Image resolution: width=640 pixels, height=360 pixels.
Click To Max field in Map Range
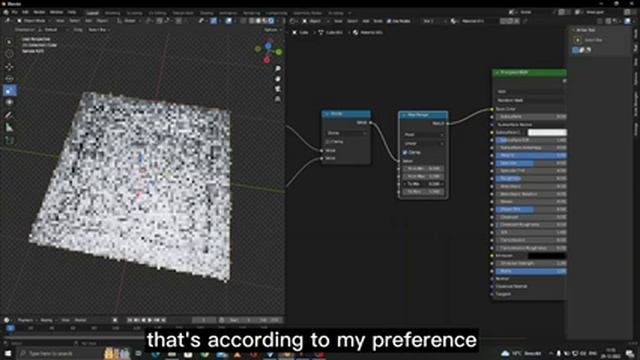point(423,191)
